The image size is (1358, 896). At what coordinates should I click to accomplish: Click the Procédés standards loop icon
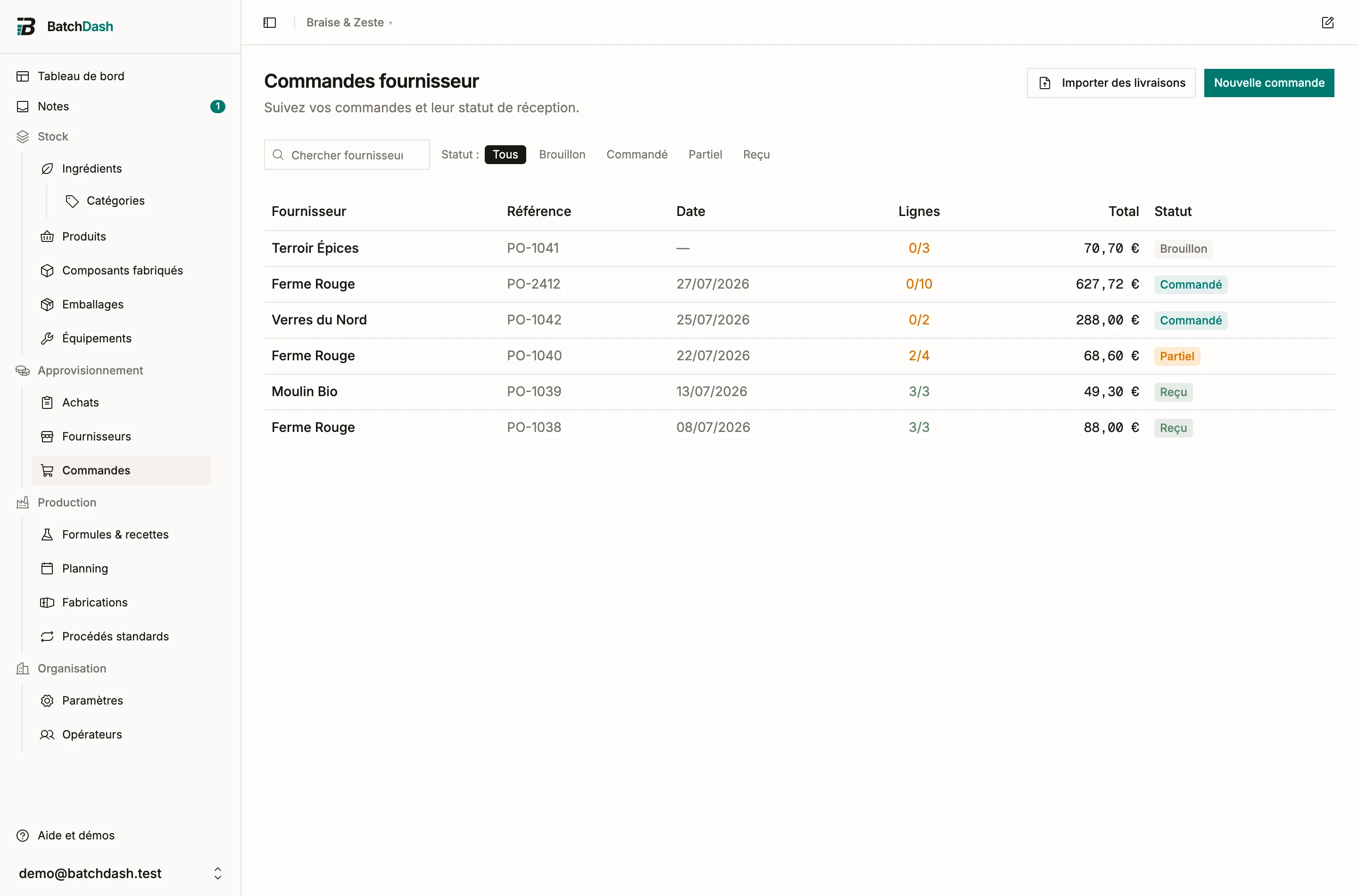pyautogui.click(x=48, y=637)
